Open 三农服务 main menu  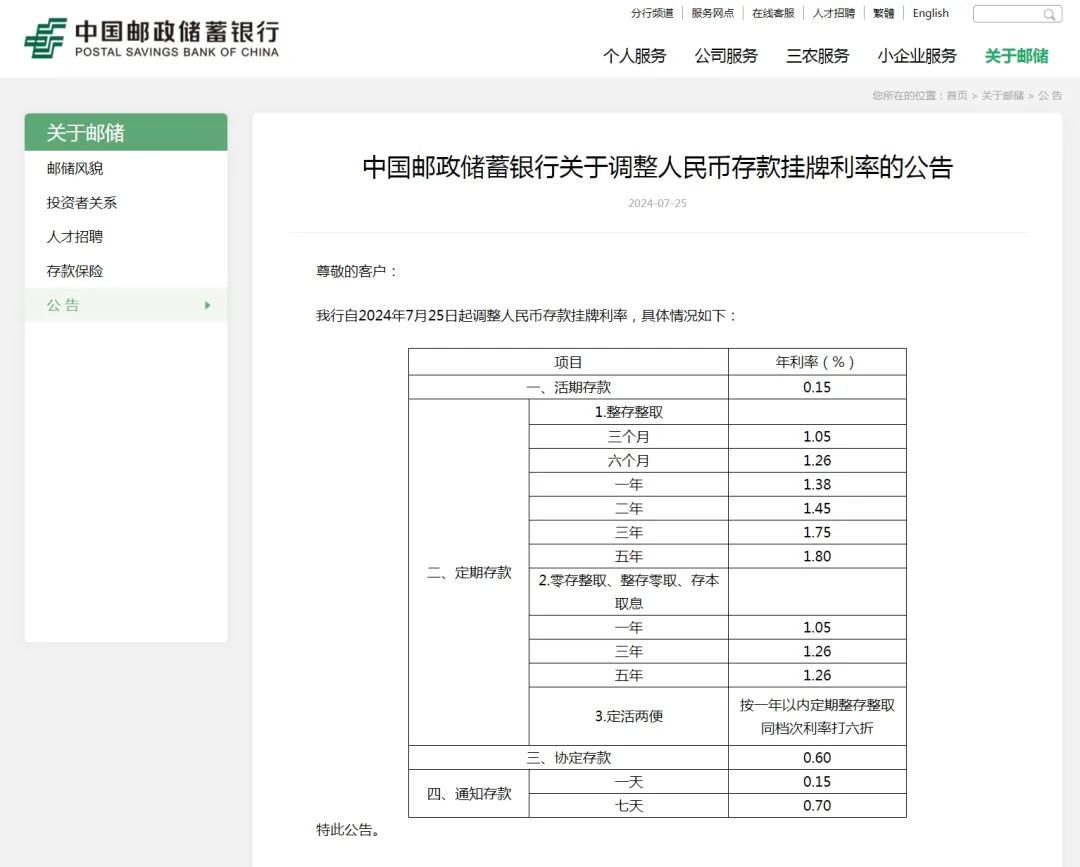[x=818, y=56]
